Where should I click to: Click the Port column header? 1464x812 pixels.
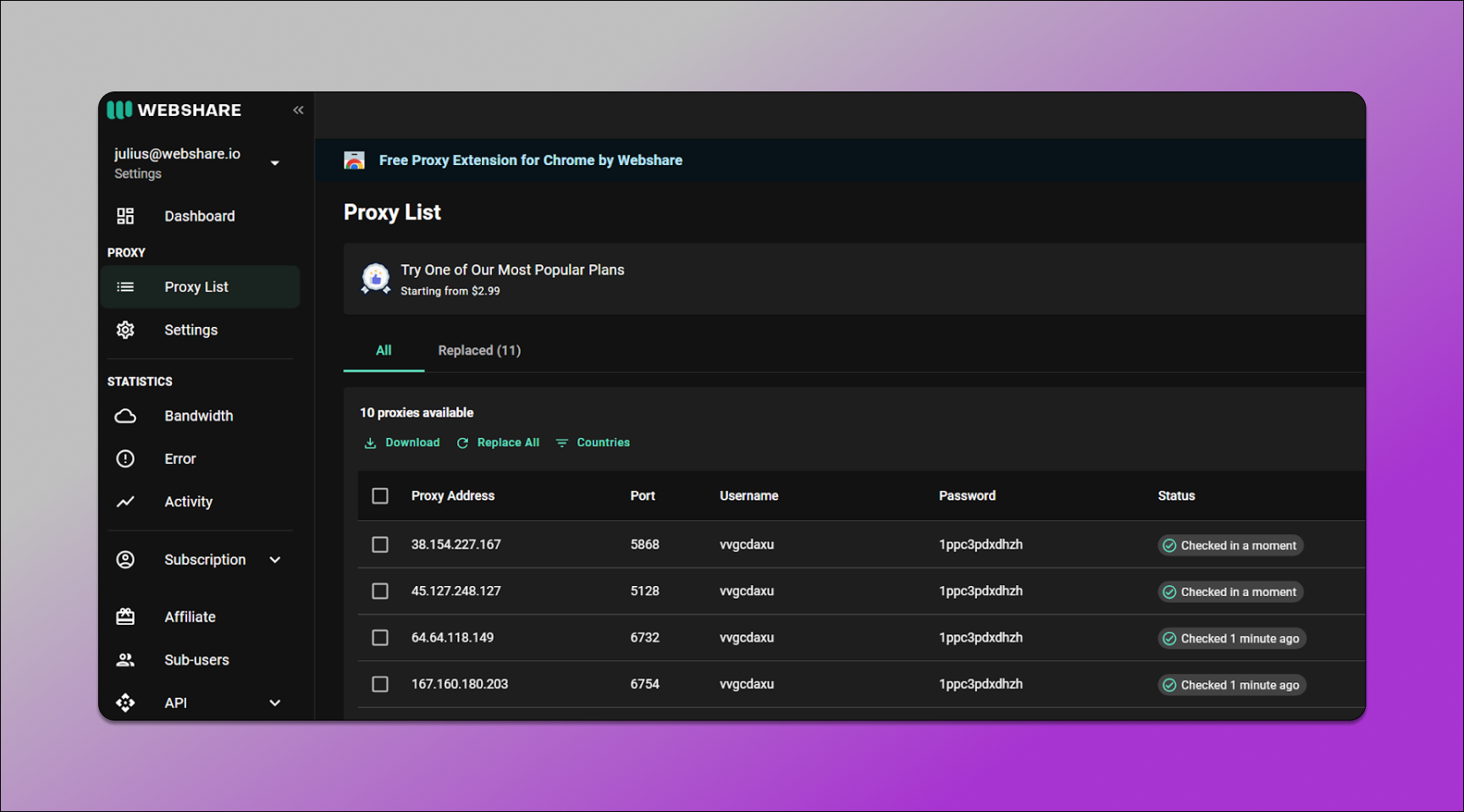point(643,496)
